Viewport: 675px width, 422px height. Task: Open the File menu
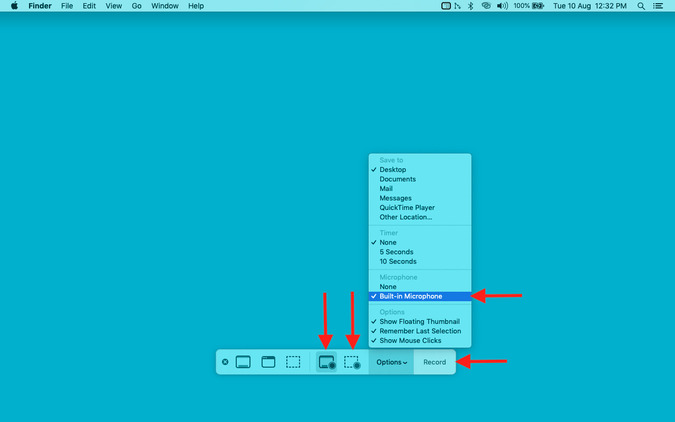[67, 6]
